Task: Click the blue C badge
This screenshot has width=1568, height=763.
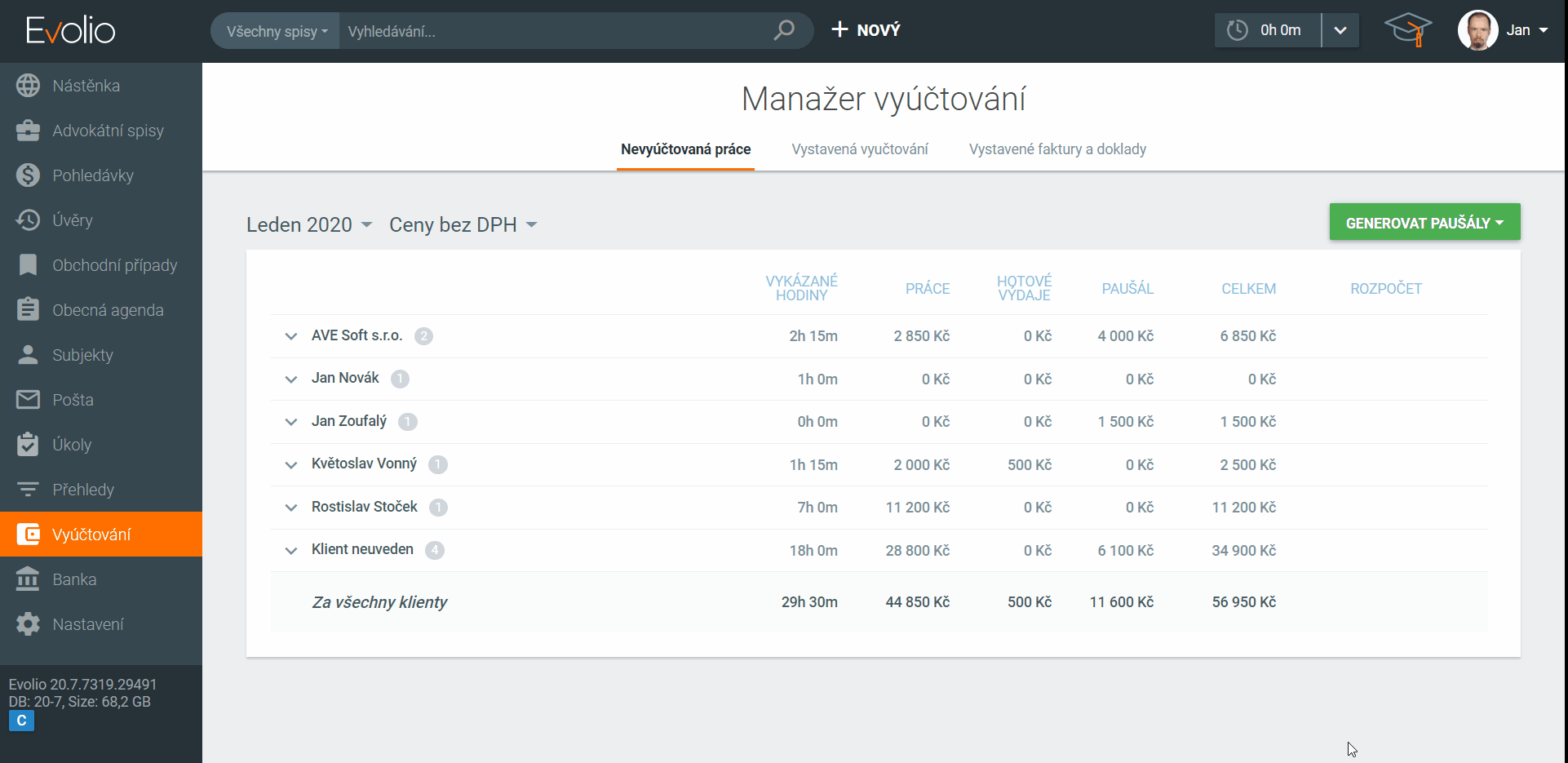Action: tap(21, 721)
